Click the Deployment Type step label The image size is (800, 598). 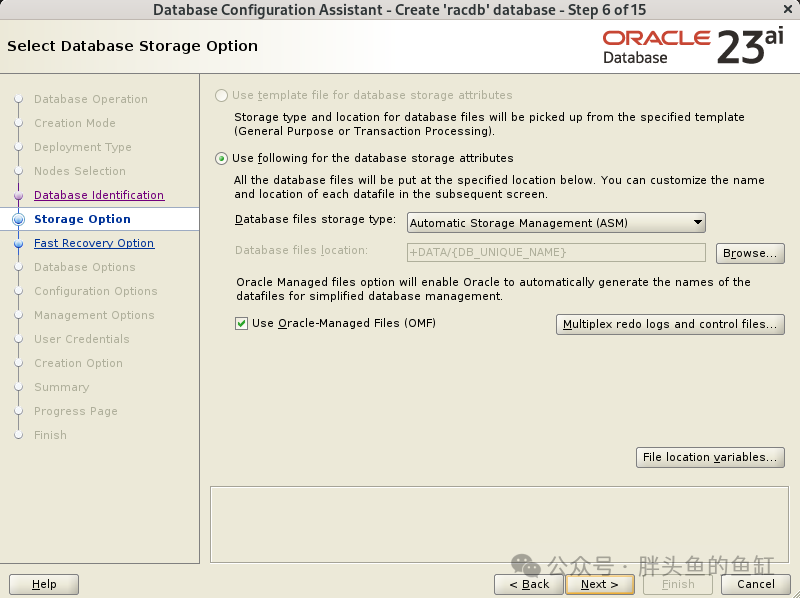(x=83, y=147)
